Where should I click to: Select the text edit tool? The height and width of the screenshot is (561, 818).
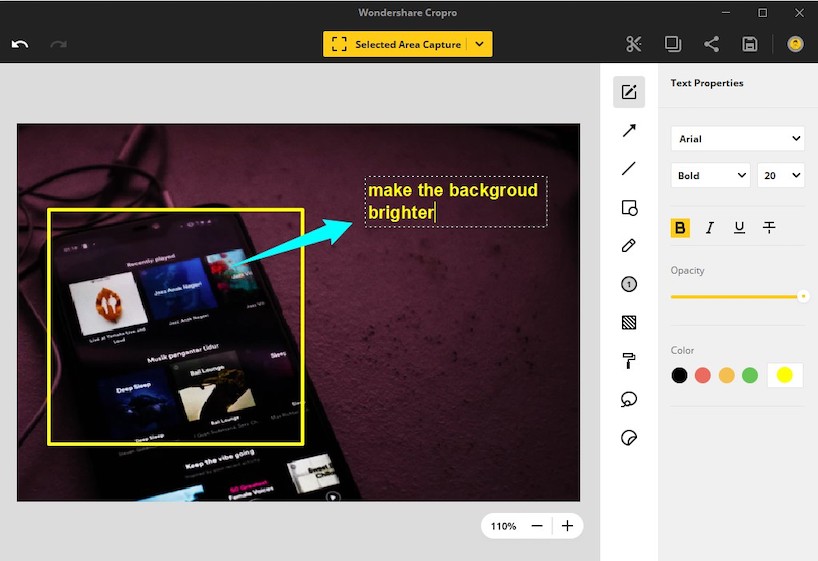[x=629, y=92]
